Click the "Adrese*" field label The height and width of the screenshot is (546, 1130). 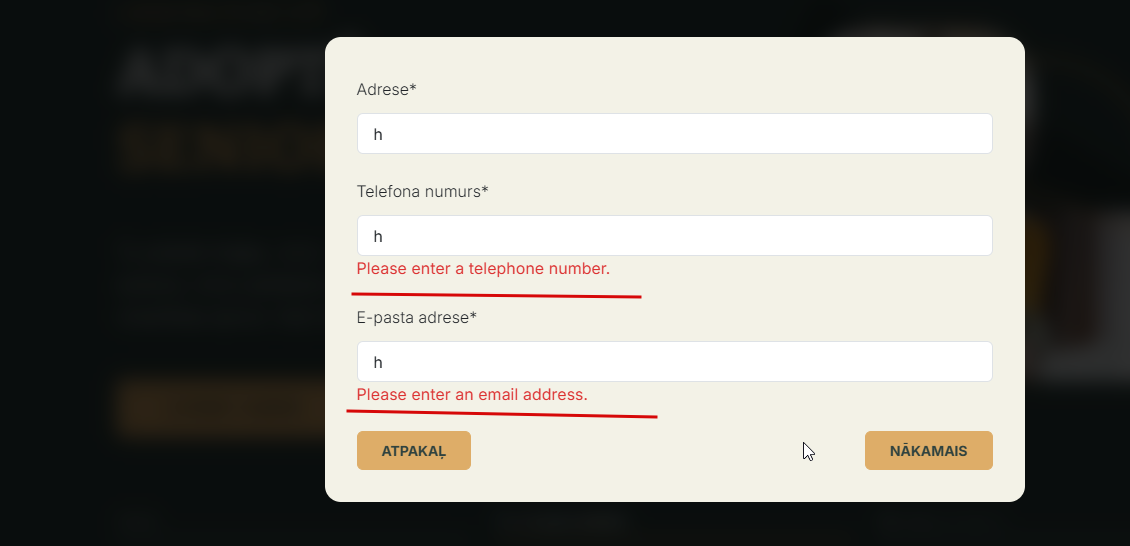coord(386,90)
